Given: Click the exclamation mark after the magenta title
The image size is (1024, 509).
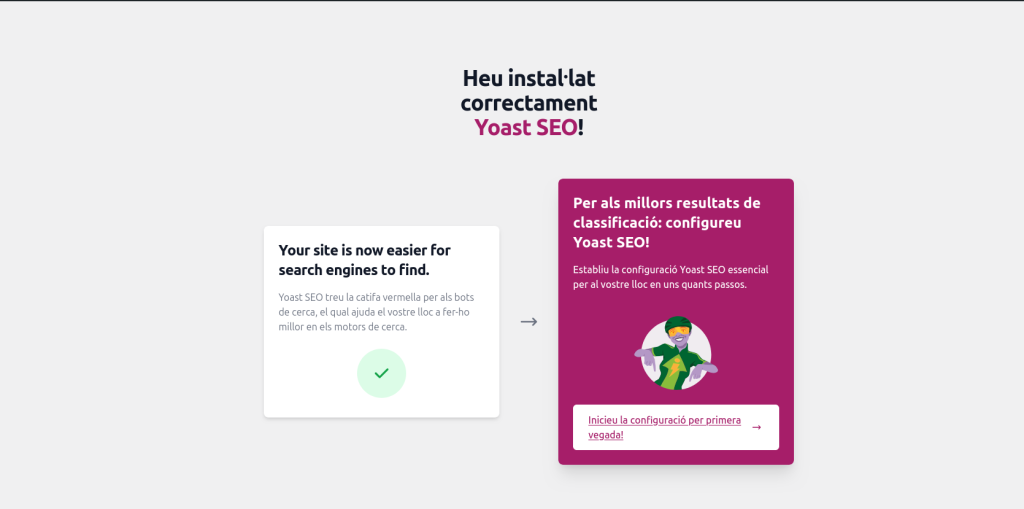Looking at the screenshot, I should tap(581, 127).
